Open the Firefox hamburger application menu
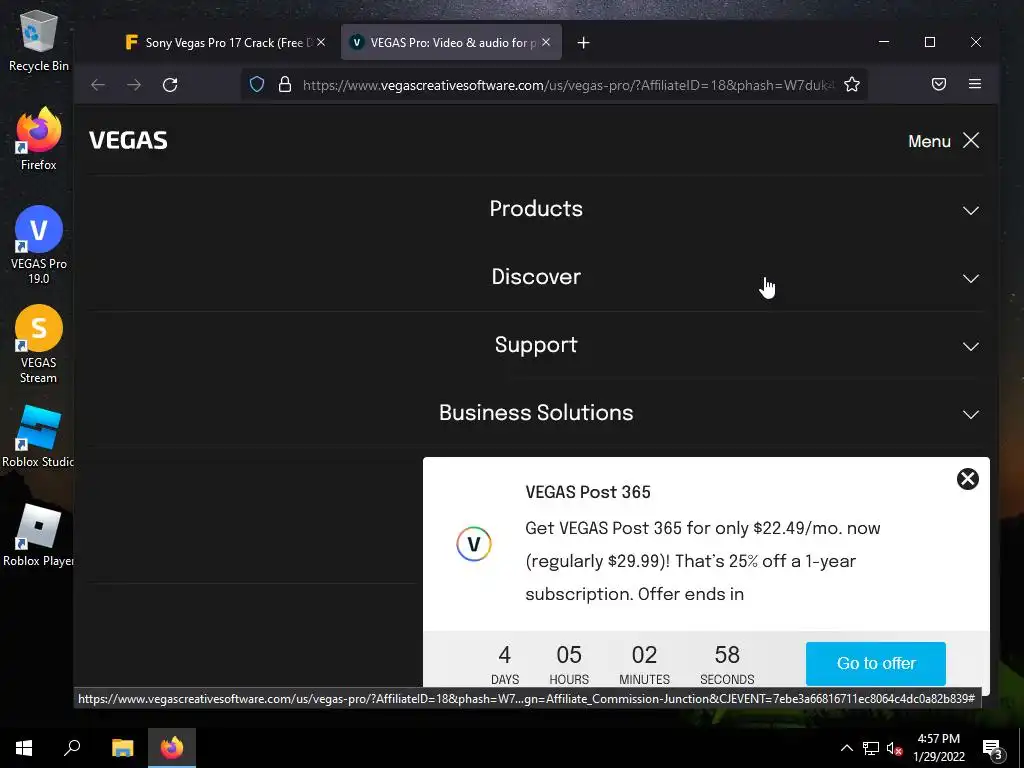1024x768 pixels. [x=975, y=84]
